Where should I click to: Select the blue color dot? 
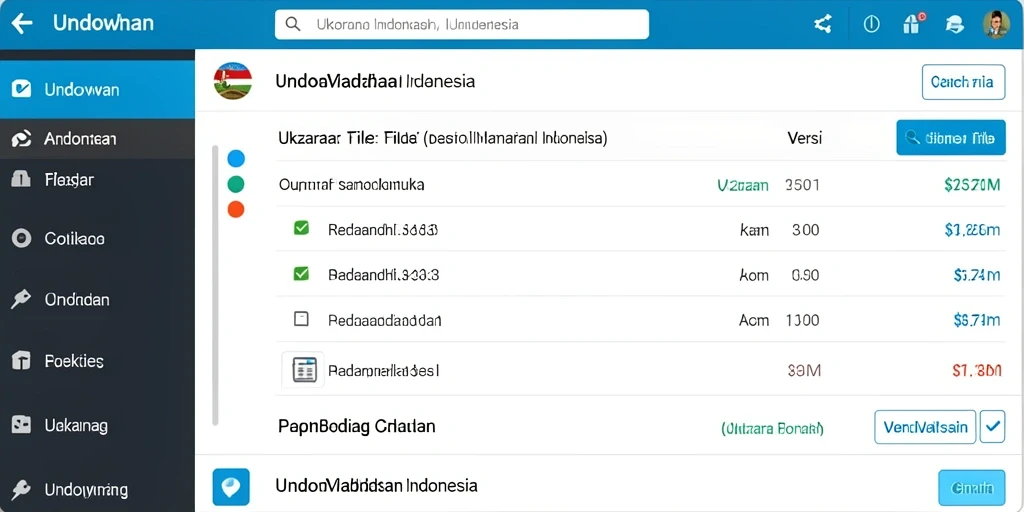[236, 159]
